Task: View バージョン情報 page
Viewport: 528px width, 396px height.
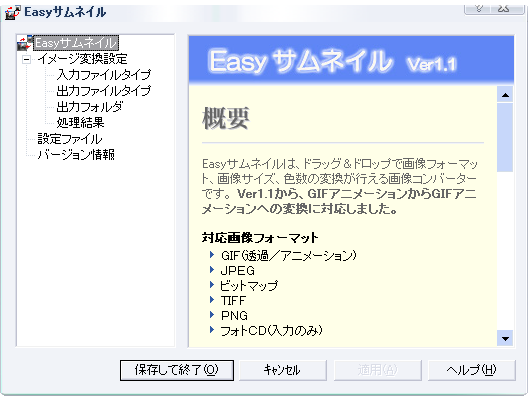Action: (x=76, y=155)
